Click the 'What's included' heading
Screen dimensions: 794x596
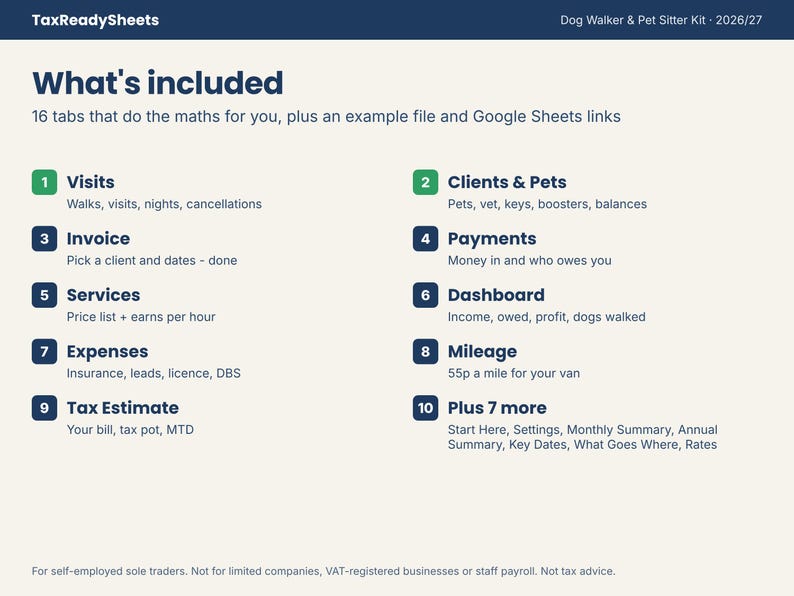(157, 83)
